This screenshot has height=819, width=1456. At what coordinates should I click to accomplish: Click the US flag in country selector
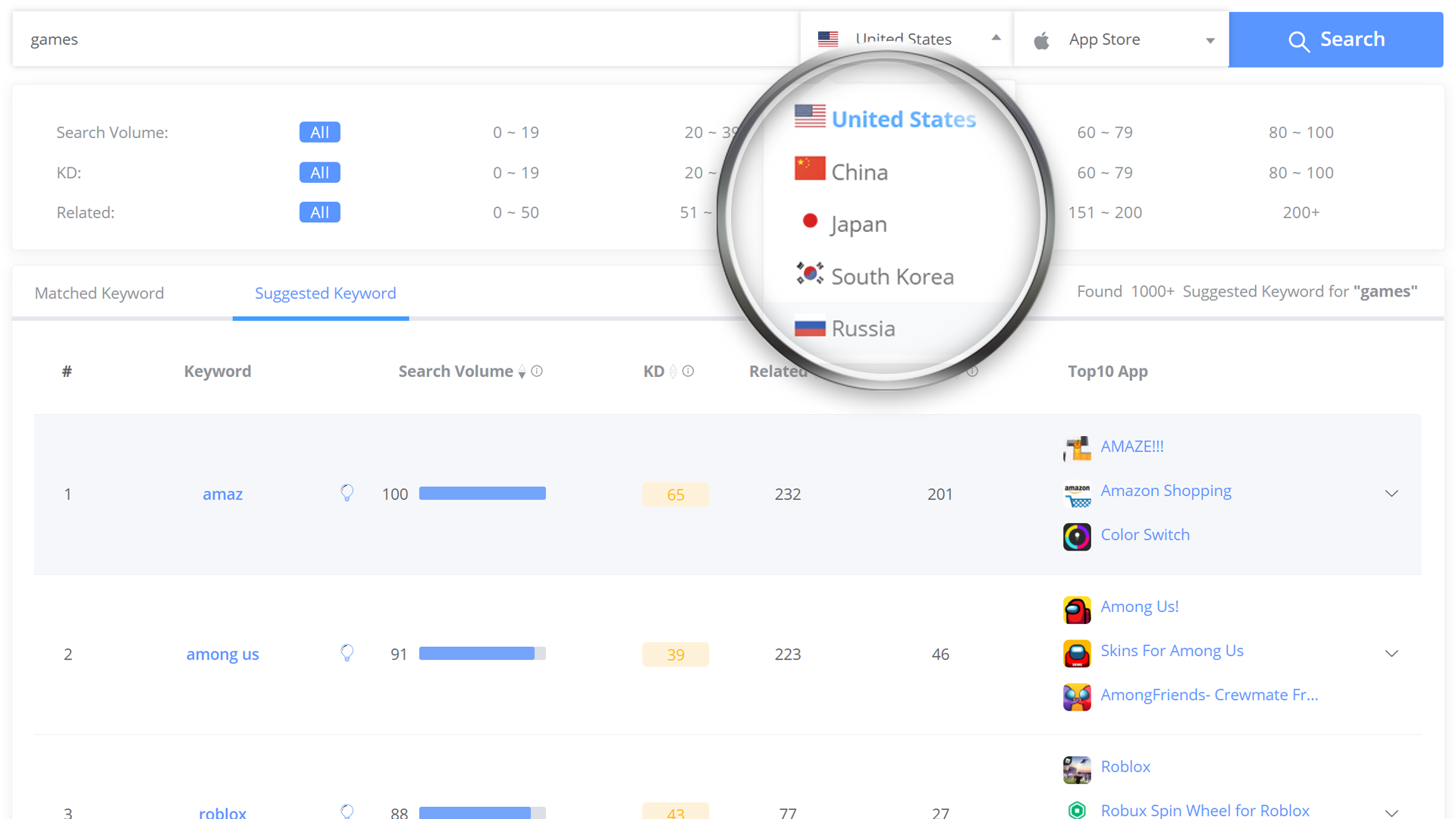828,39
